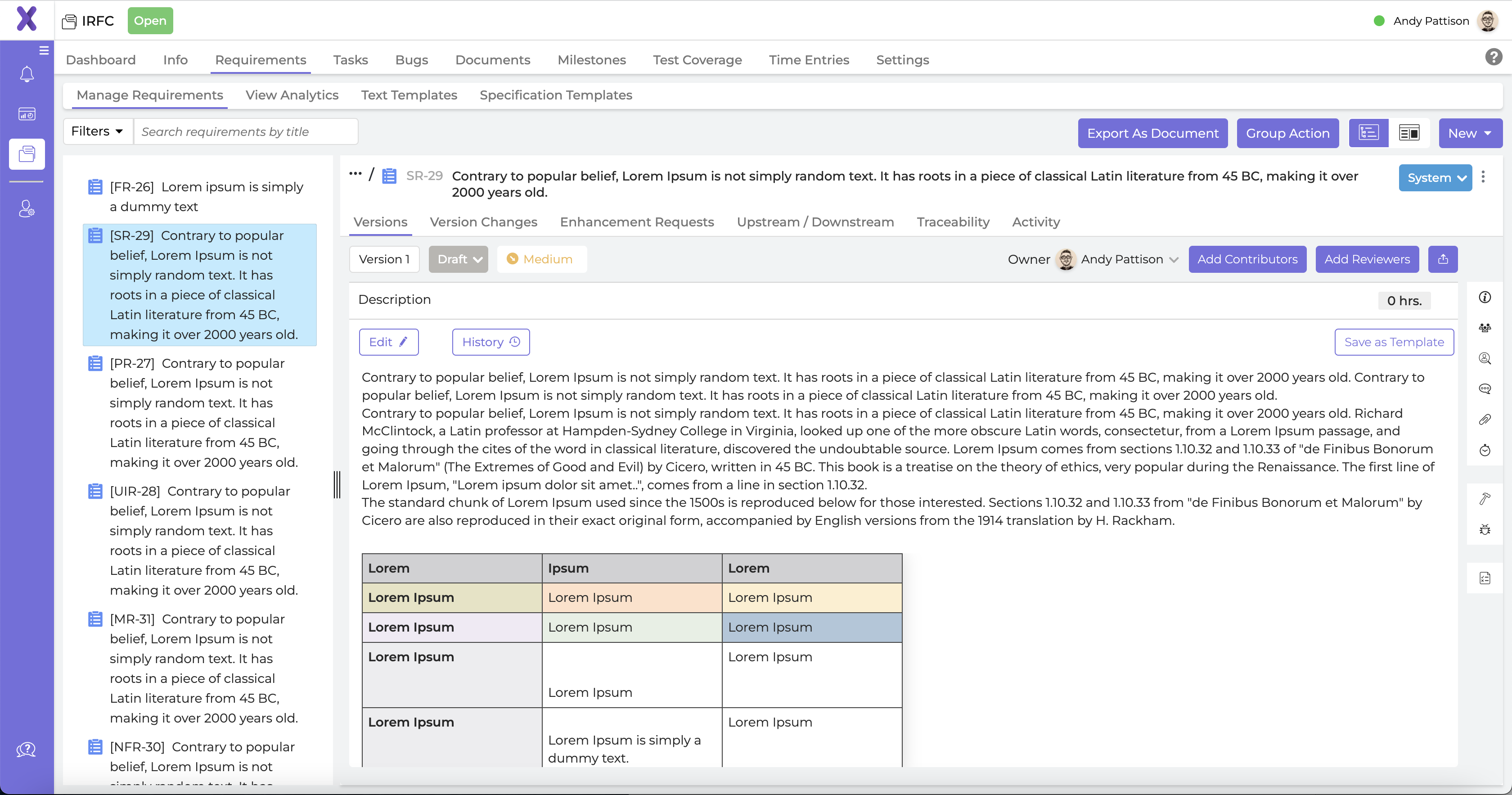Share SR-29 via the upload icon
The width and height of the screenshot is (1512, 795).
(1443, 259)
